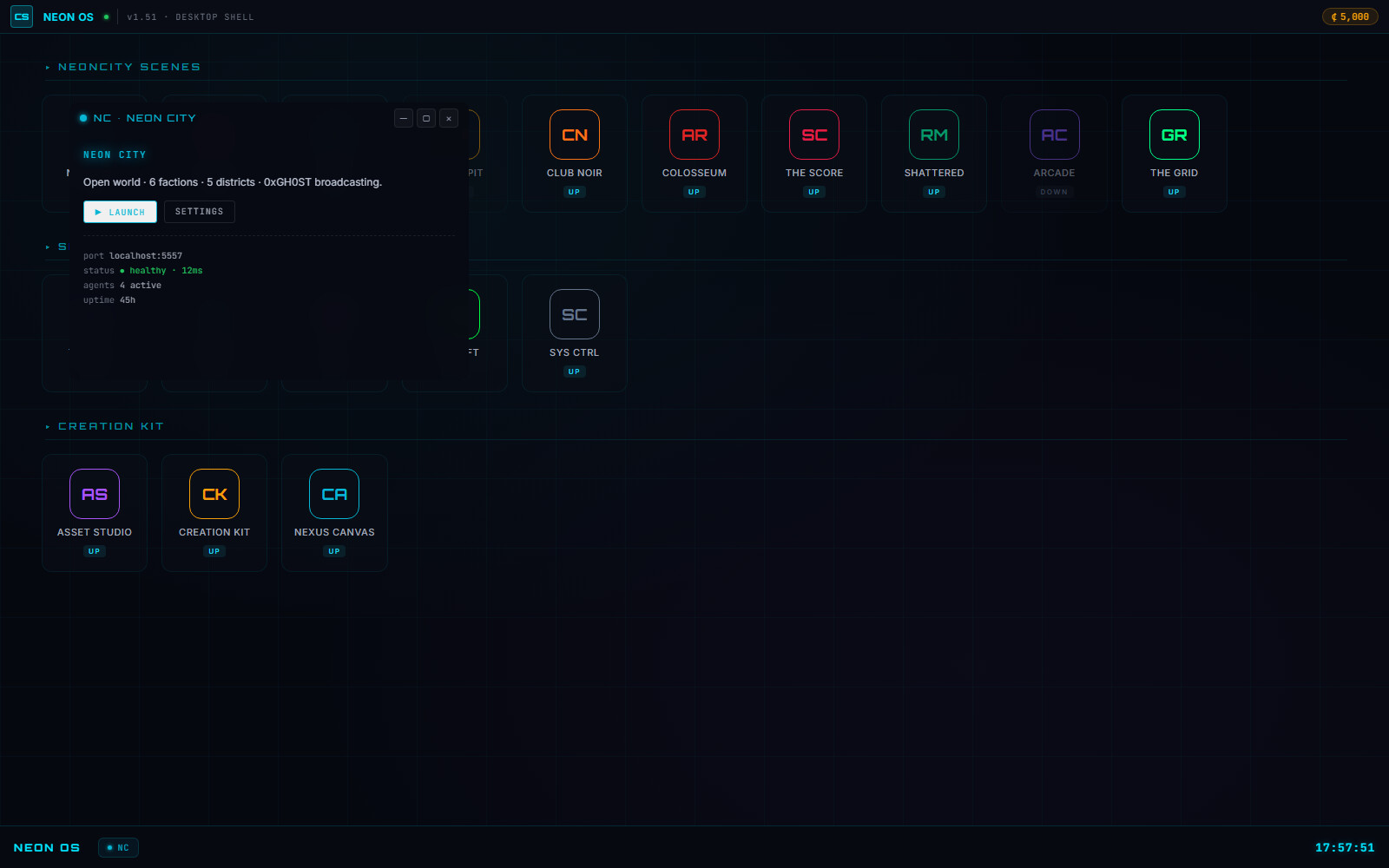The width and height of the screenshot is (1389, 868).
Task: Open the Asset Studio AS icon
Action: click(x=95, y=494)
